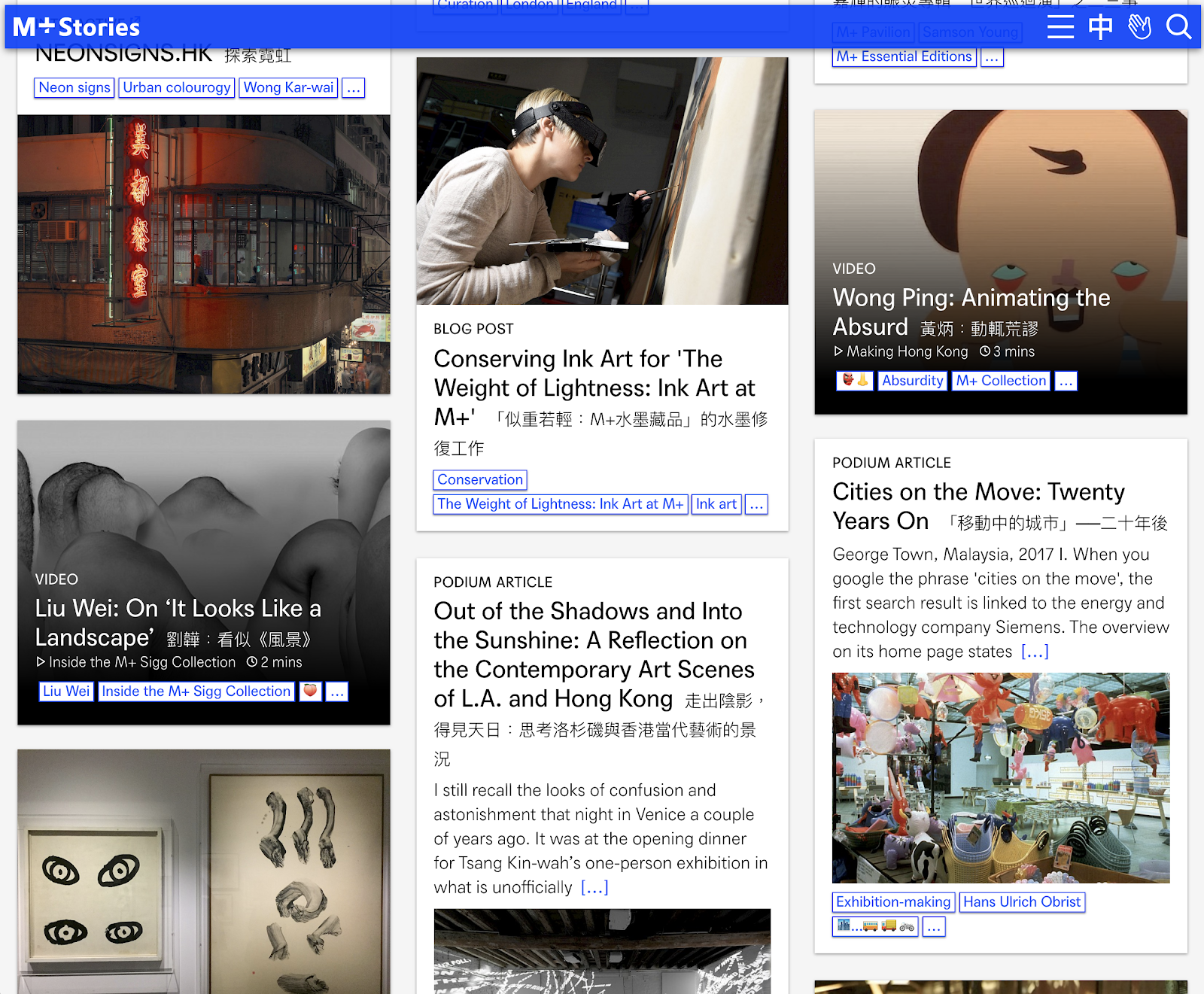Select the Ink art tag
This screenshot has width=1204, height=994.
[x=716, y=504]
